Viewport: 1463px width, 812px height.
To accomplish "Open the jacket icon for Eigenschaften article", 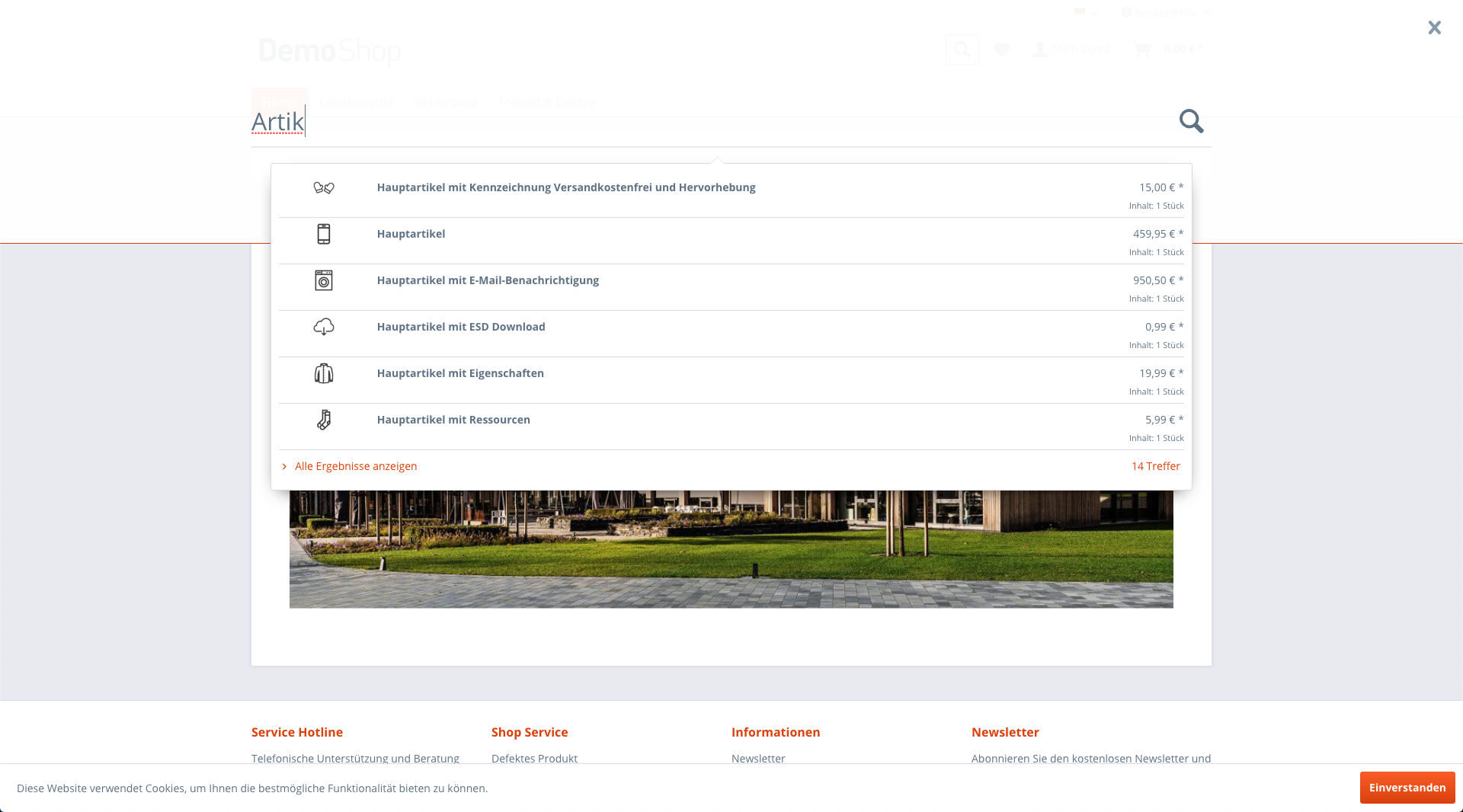I will (324, 373).
